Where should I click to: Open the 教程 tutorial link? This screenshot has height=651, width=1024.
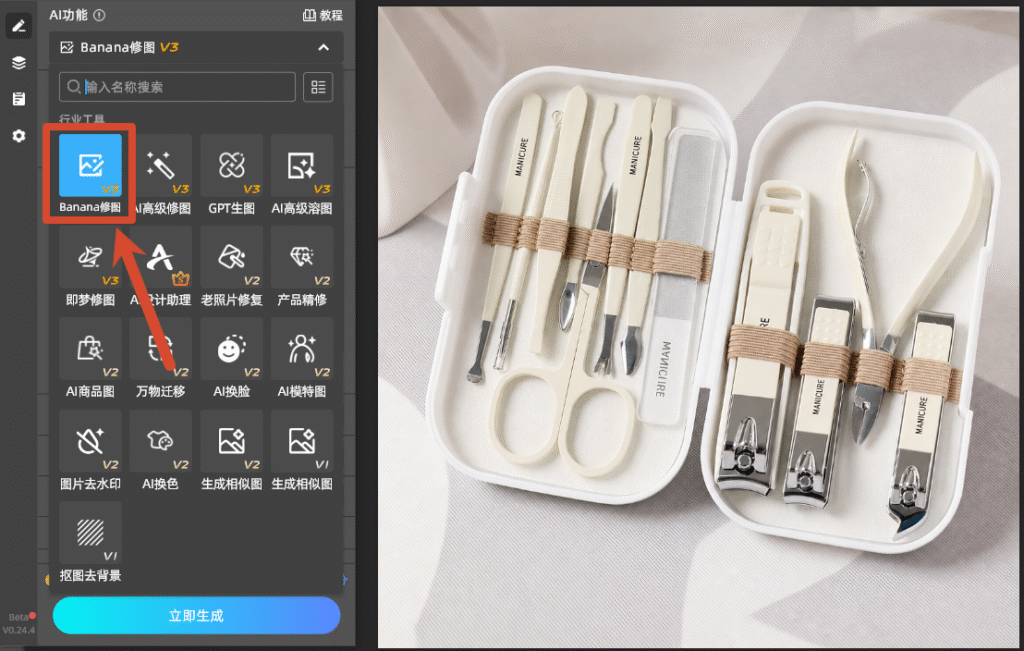pyautogui.click(x=323, y=15)
